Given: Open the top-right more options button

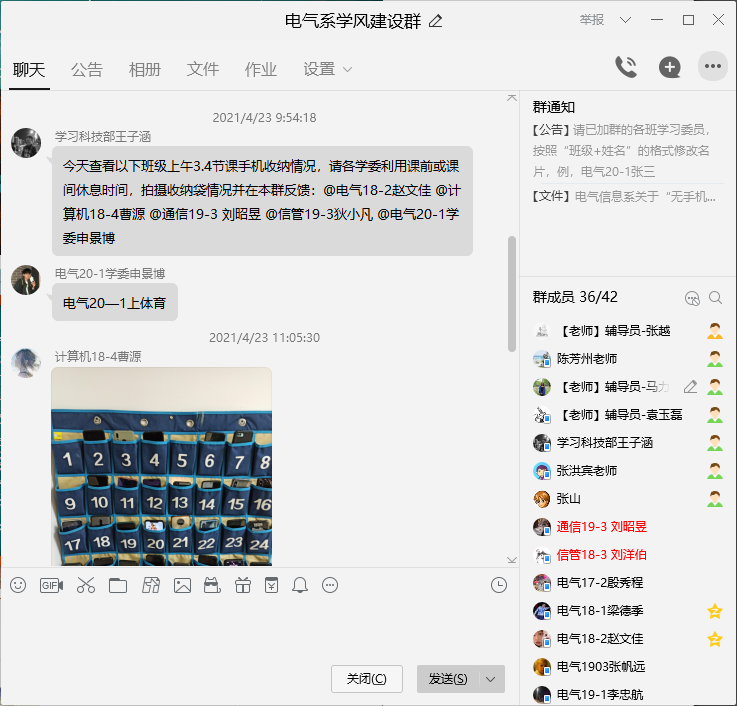Looking at the screenshot, I should [713, 66].
